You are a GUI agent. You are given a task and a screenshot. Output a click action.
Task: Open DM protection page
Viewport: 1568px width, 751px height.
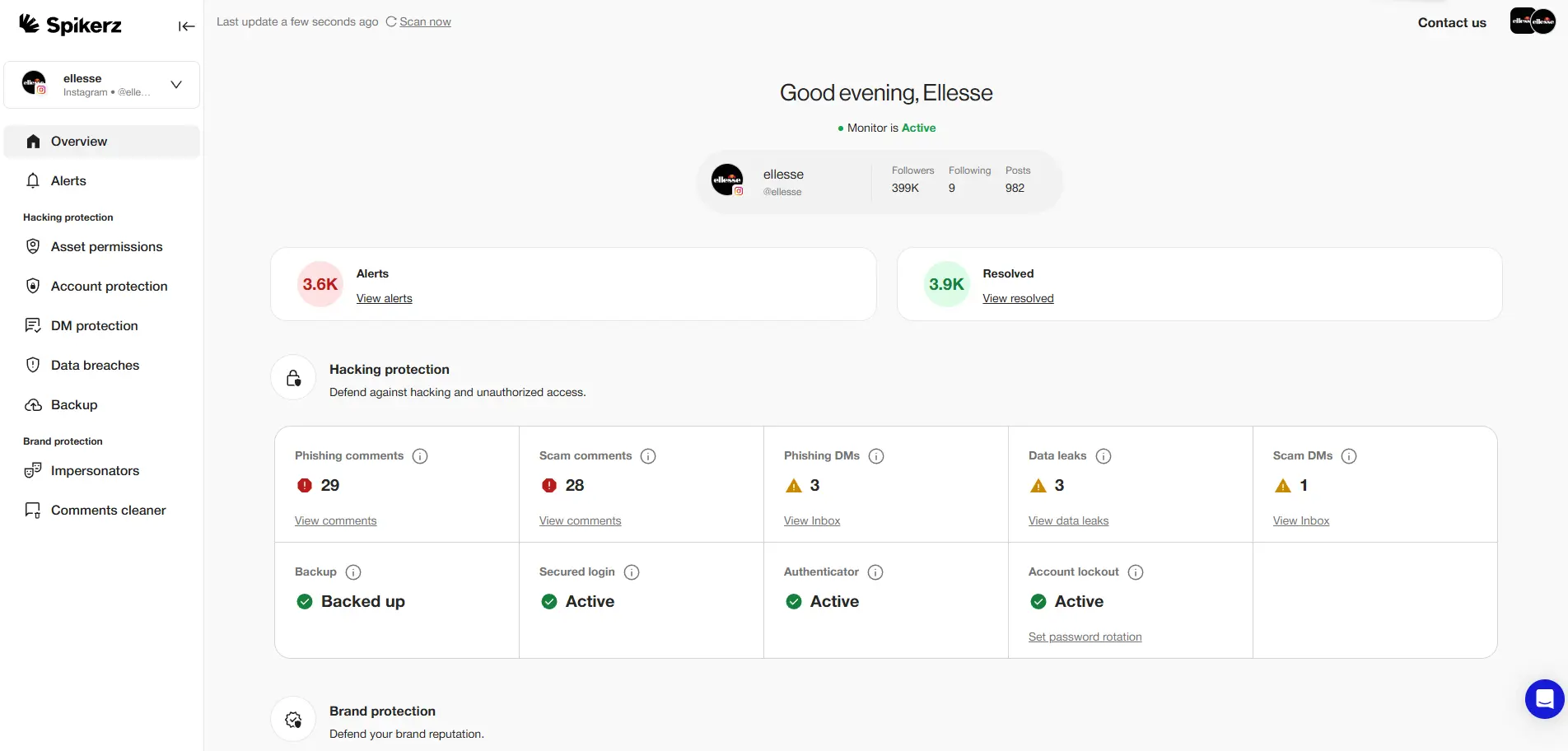102,326
